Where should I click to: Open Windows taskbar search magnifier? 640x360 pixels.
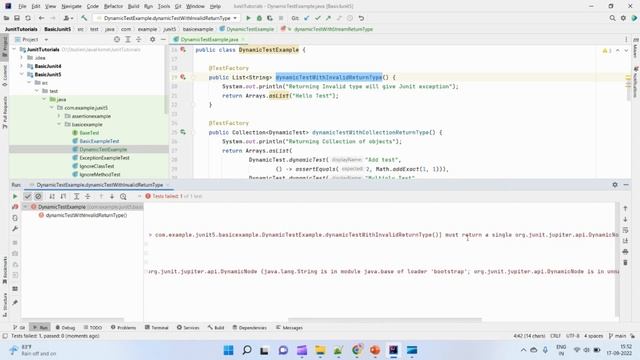click(x=247, y=350)
